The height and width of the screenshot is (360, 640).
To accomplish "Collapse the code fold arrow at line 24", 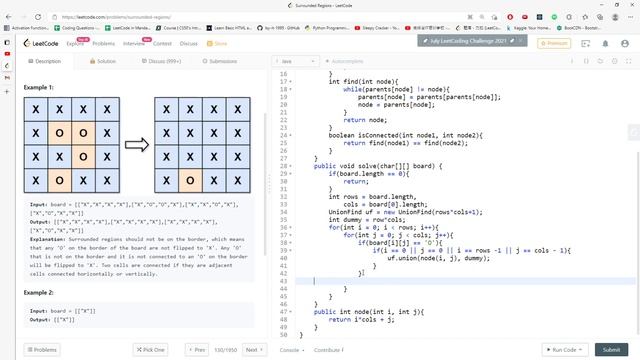I will click(291, 136).
